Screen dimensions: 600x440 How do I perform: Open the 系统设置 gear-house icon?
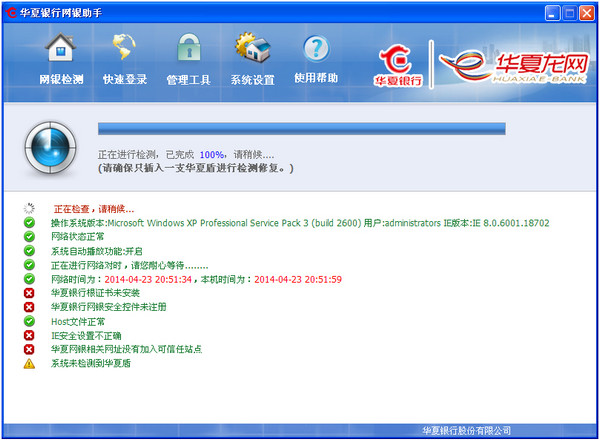tap(253, 47)
